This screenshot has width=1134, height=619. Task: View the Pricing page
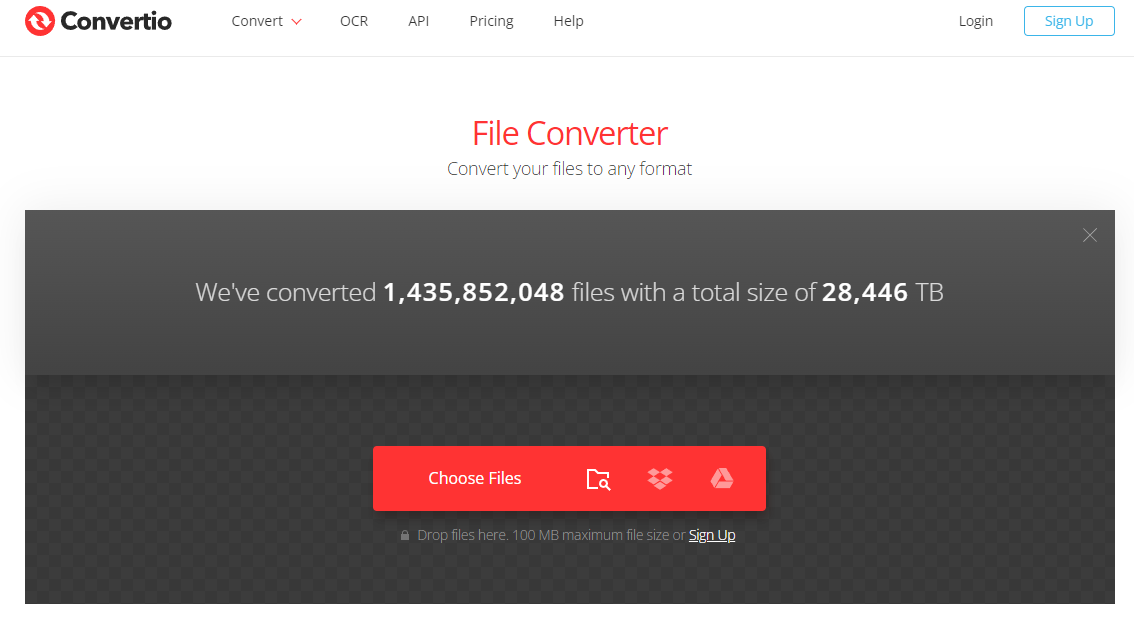tap(491, 22)
